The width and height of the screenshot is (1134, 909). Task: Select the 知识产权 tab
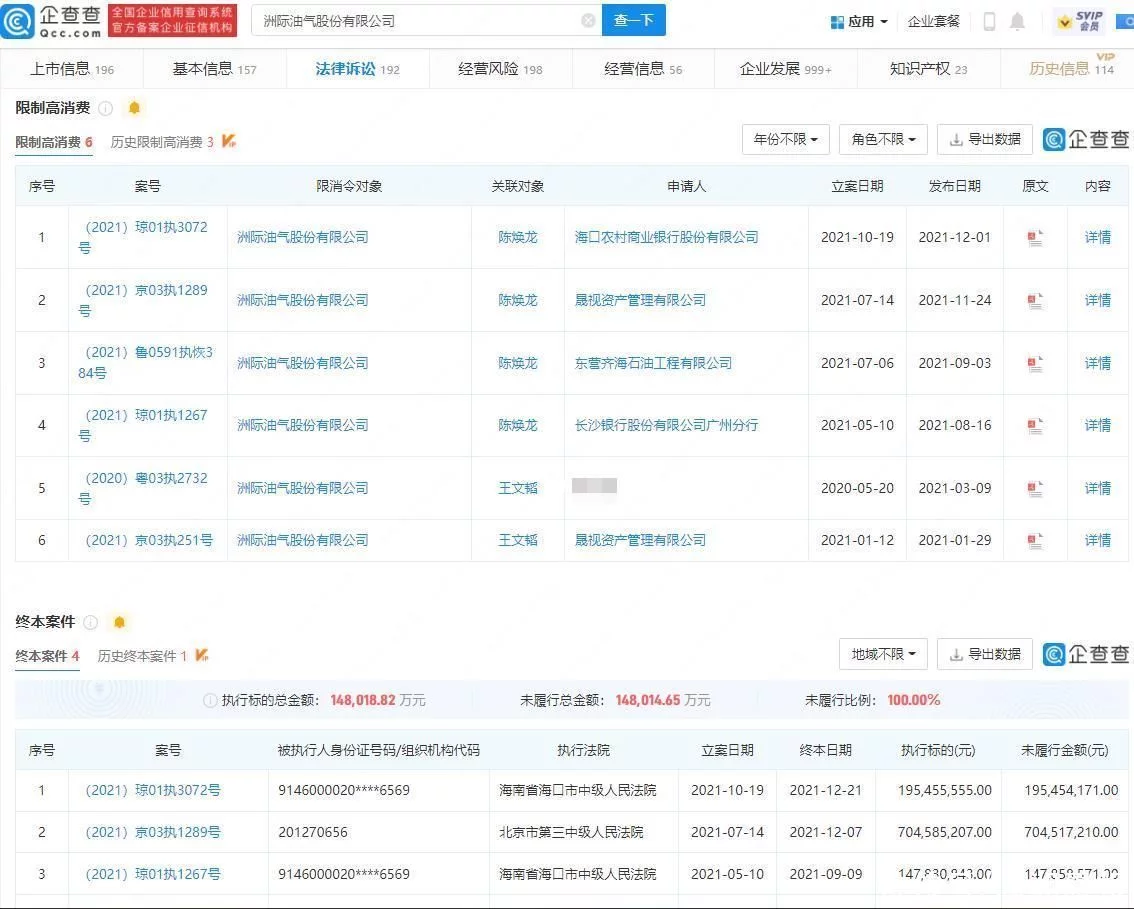(928, 69)
